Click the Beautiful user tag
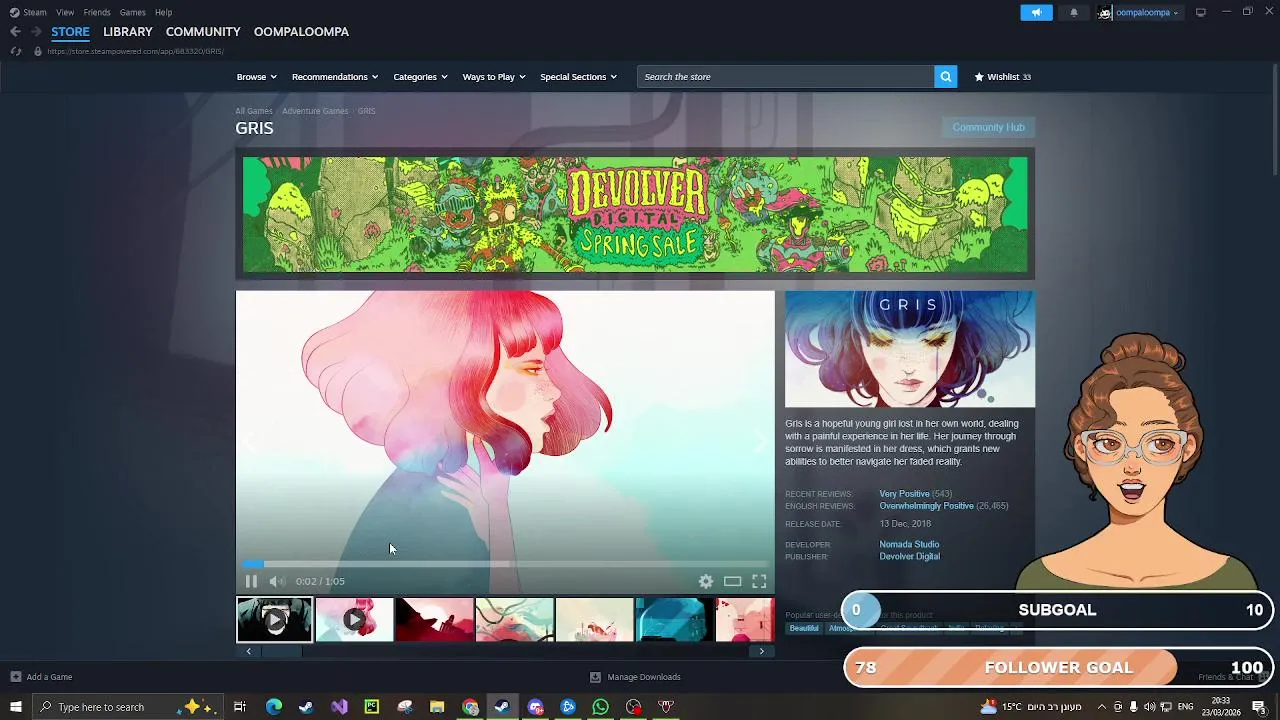This screenshot has height=720, width=1280. point(804,628)
